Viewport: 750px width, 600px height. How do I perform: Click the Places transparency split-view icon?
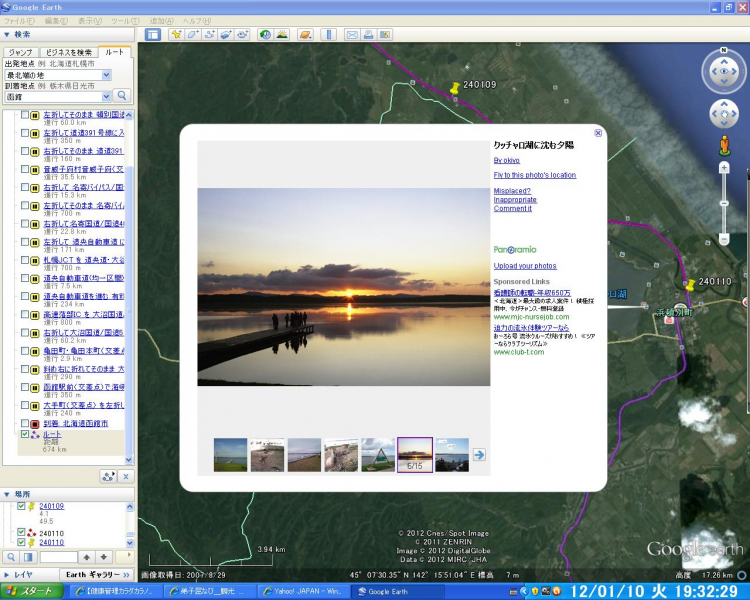pyautogui.click(x=28, y=557)
